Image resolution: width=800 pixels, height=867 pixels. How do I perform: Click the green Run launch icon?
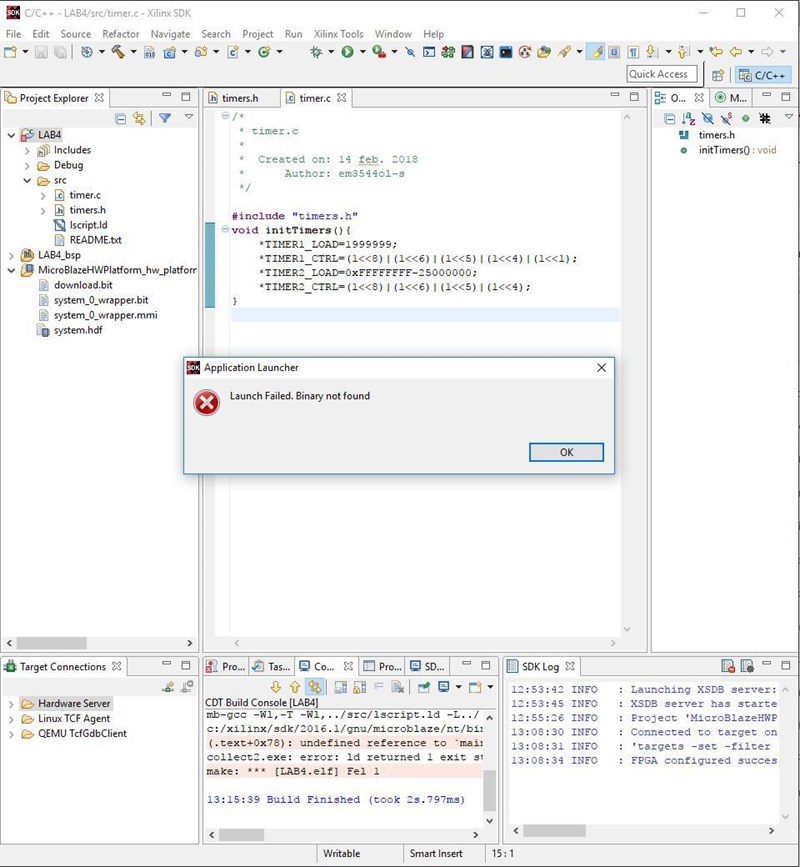point(347,51)
